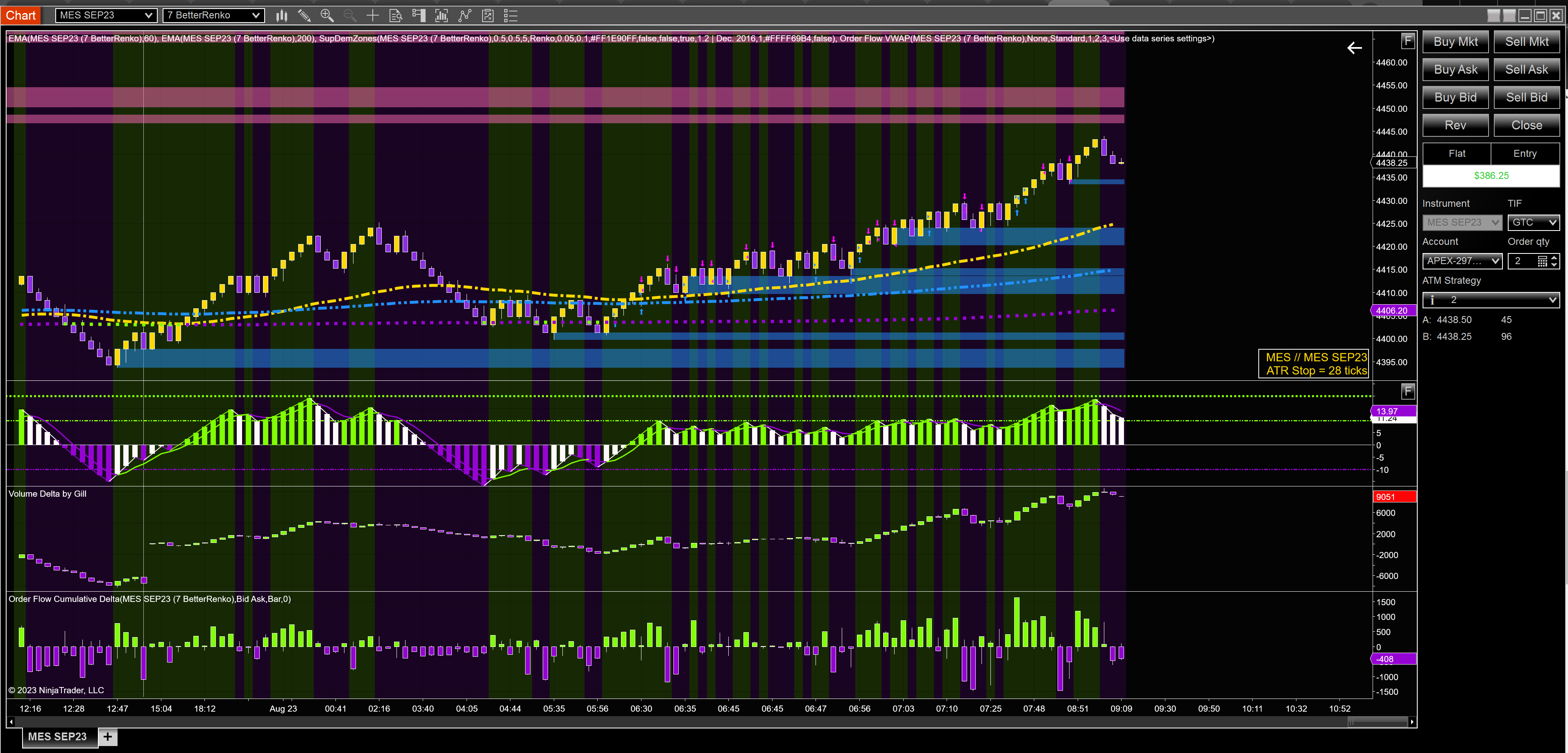Open the Data Series bars icon
The height and width of the screenshot is (753, 1568).
(x=441, y=16)
